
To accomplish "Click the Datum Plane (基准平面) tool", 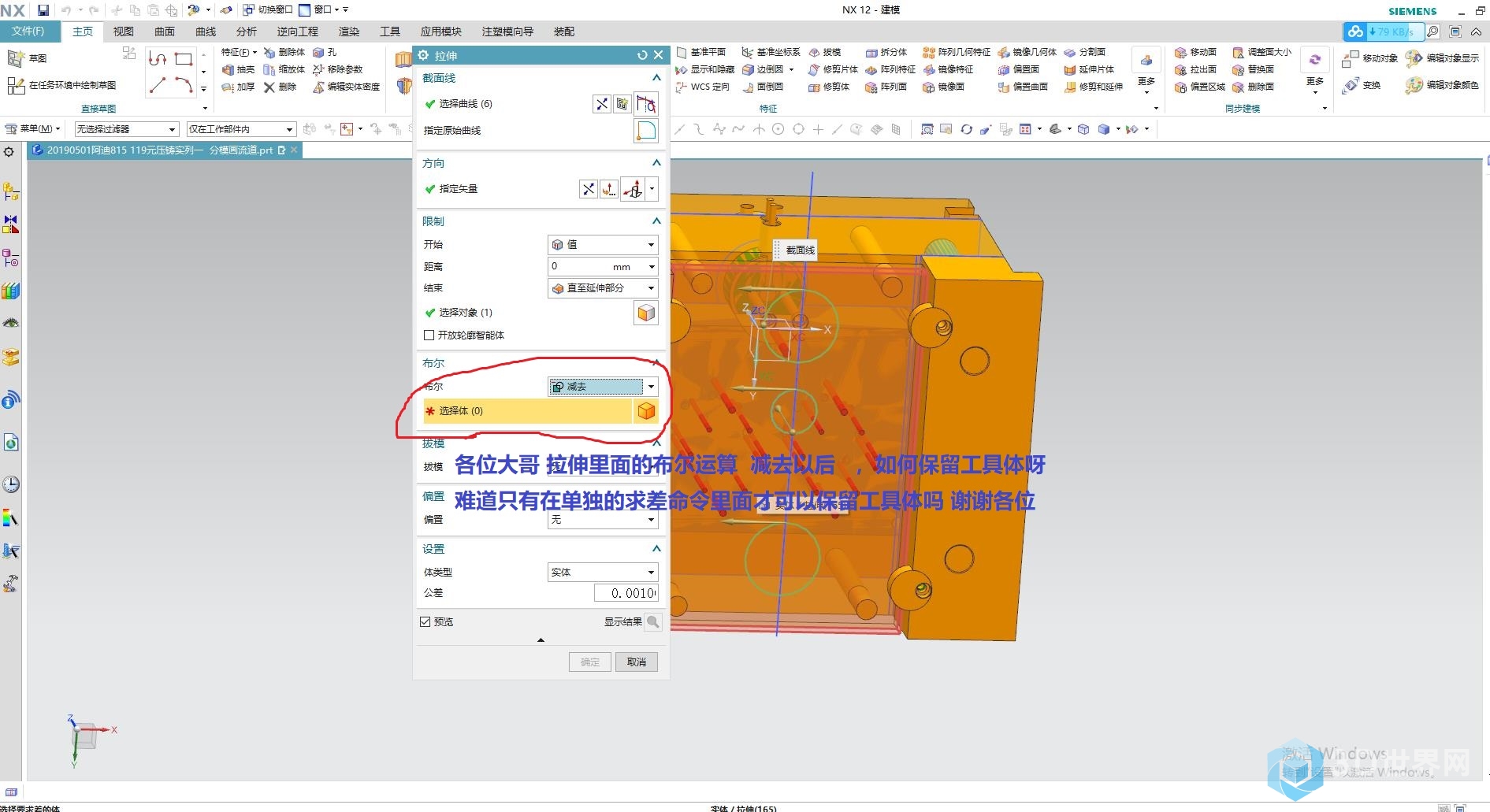I will point(700,52).
